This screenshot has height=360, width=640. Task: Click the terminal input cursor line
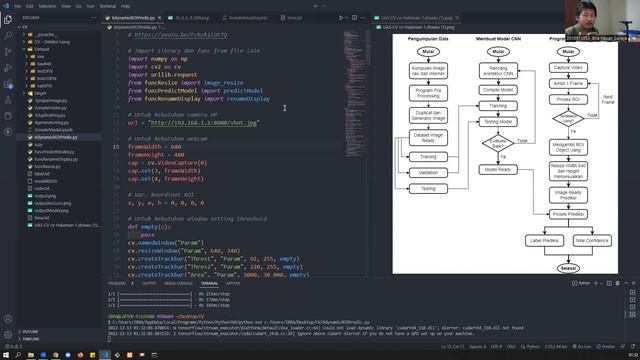tap(109, 339)
